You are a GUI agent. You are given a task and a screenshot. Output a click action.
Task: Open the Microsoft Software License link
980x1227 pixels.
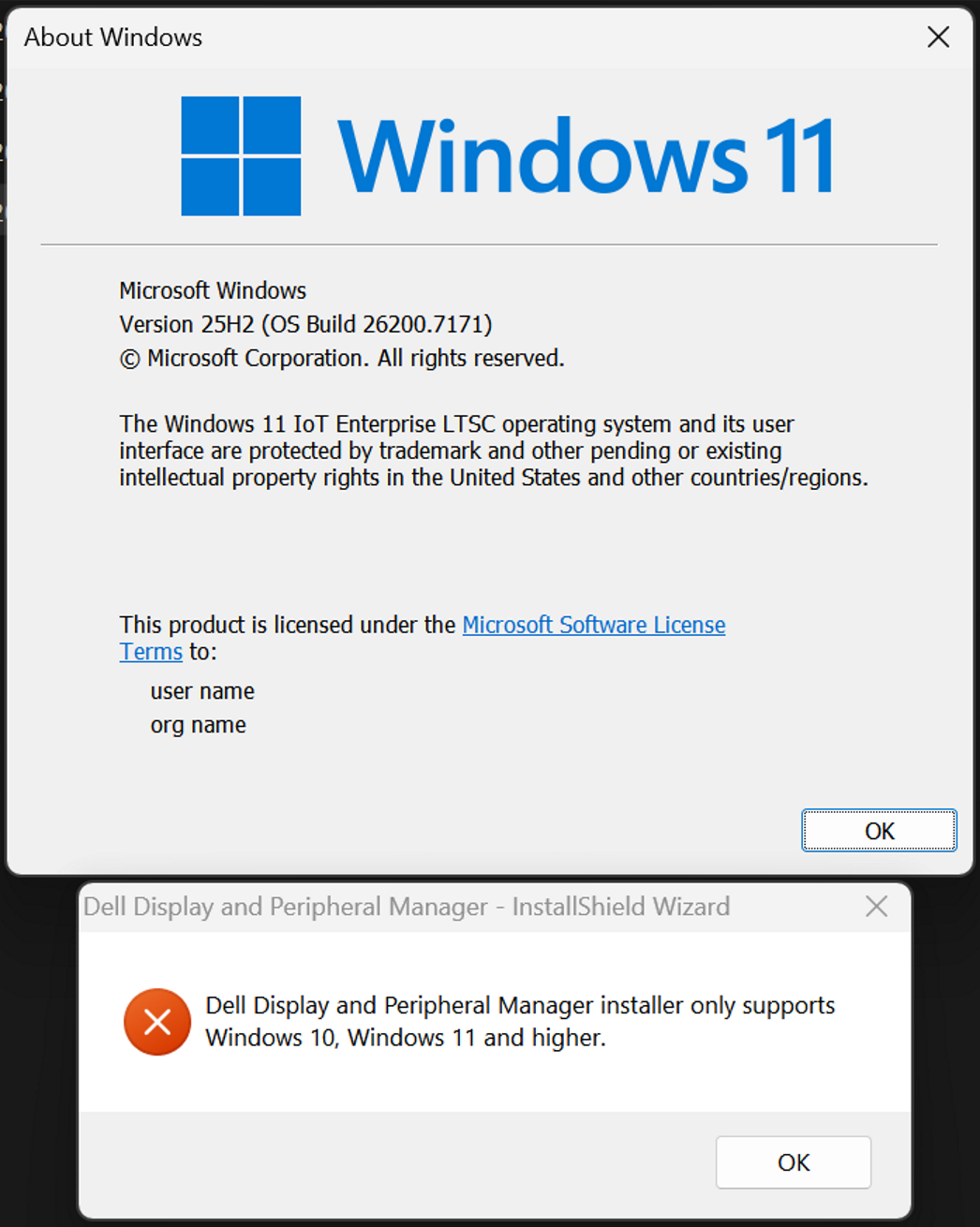pyautogui.click(x=594, y=625)
